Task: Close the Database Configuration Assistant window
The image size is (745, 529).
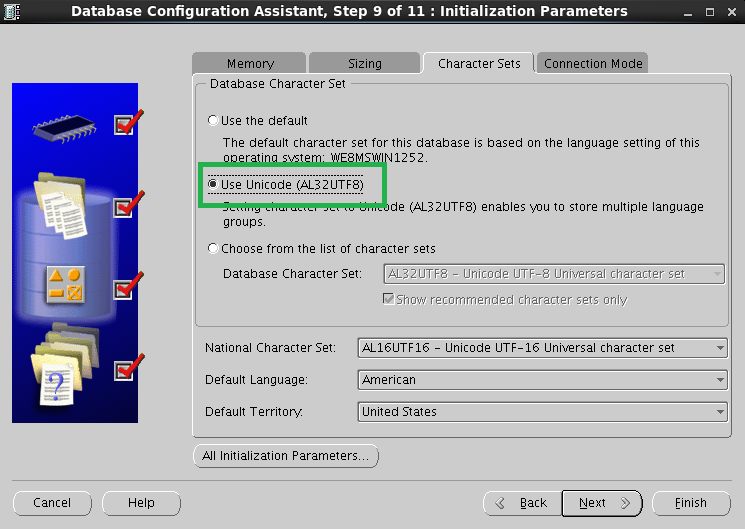Action: pyautogui.click(x=732, y=12)
